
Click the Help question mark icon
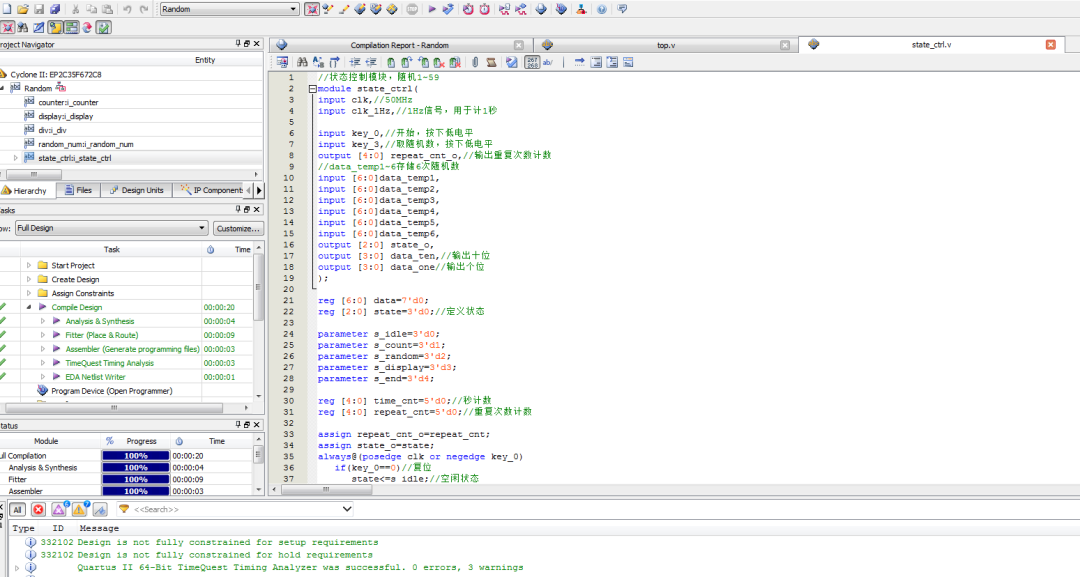click(x=602, y=9)
